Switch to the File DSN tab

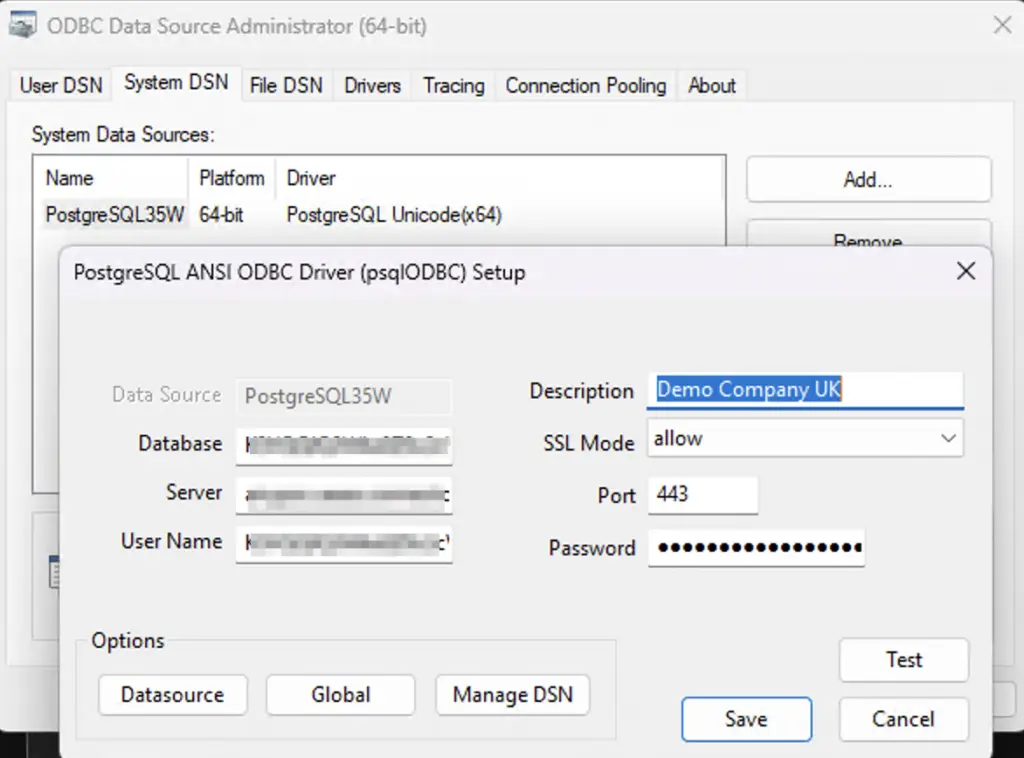286,85
